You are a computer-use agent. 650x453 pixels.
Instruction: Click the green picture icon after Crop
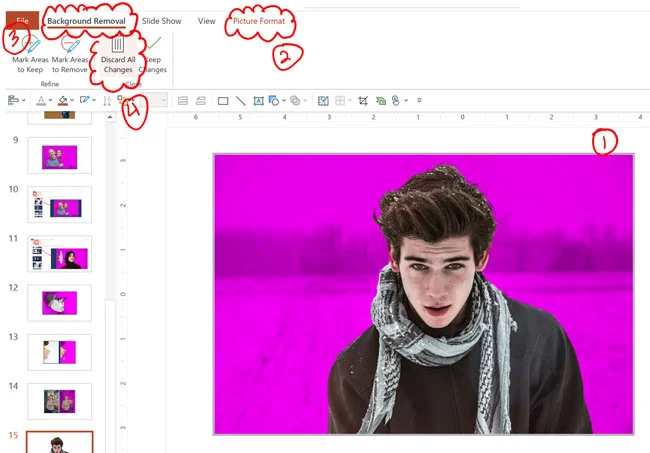(381, 101)
